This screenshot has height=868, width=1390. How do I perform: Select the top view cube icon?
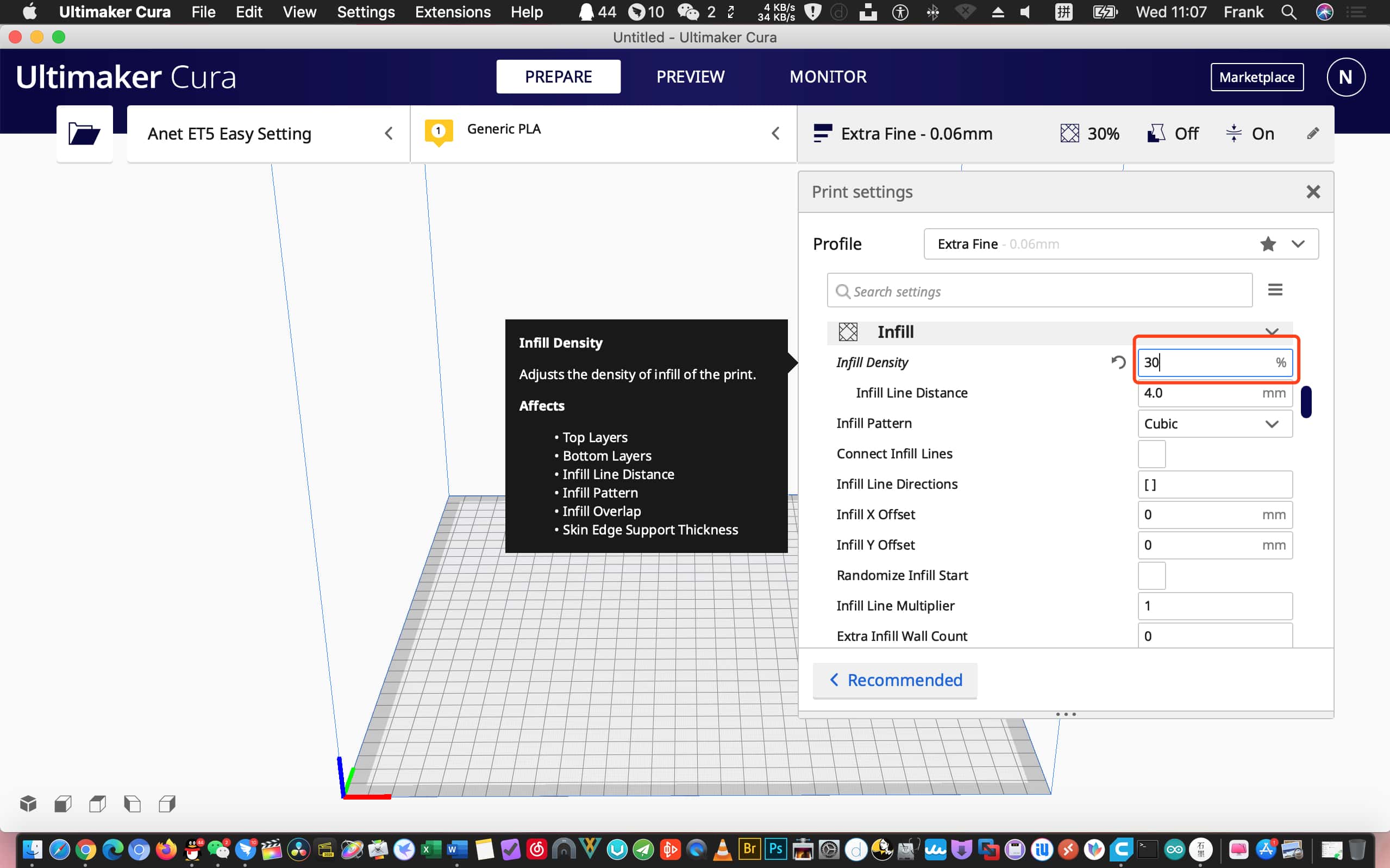98,804
